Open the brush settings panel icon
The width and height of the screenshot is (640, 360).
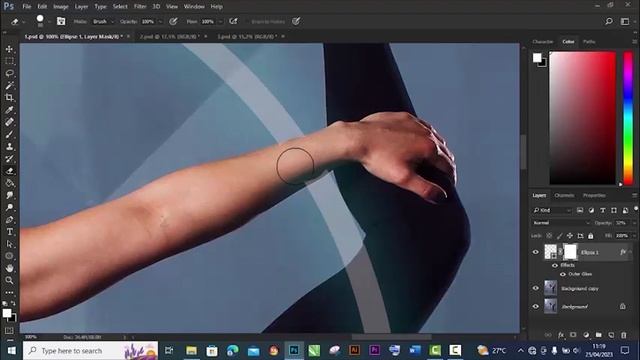tap(61, 21)
